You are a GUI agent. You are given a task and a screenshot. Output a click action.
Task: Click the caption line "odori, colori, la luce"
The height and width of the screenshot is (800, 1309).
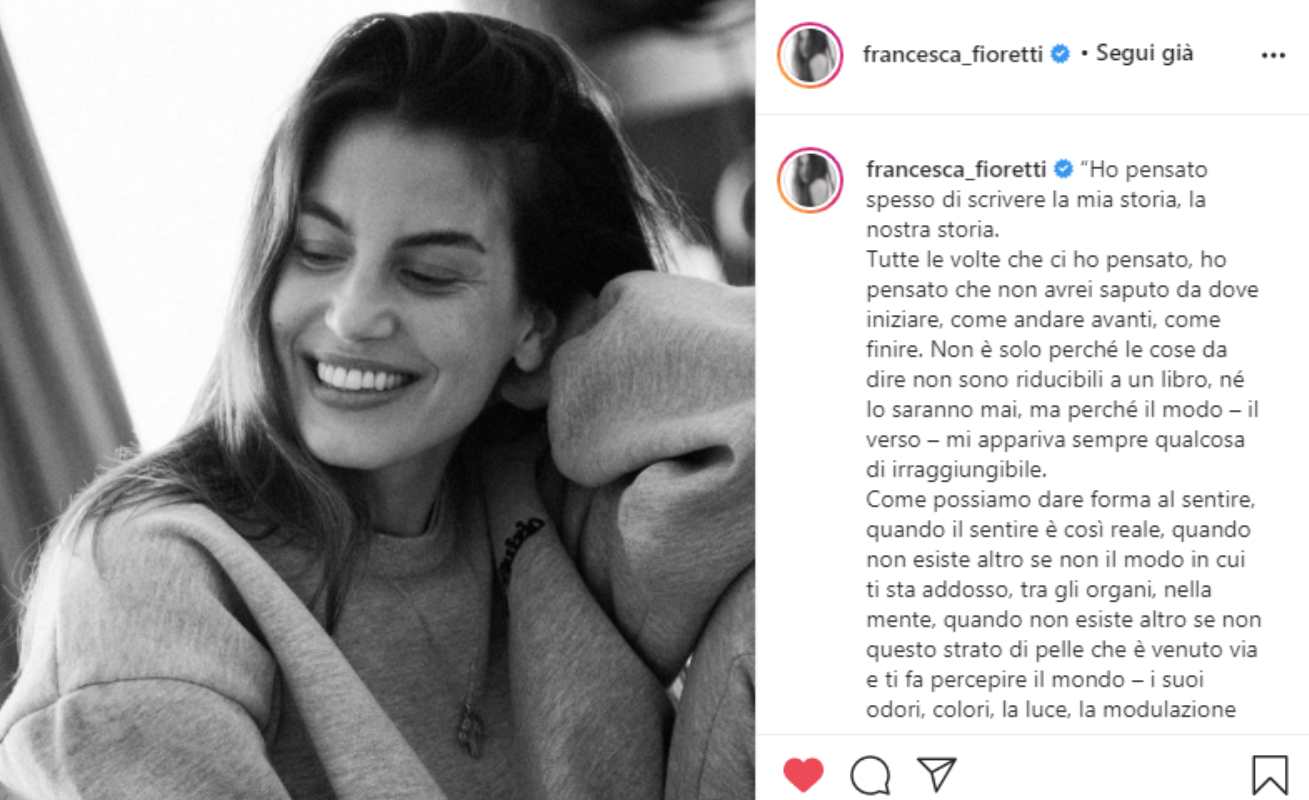[1052, 710]
